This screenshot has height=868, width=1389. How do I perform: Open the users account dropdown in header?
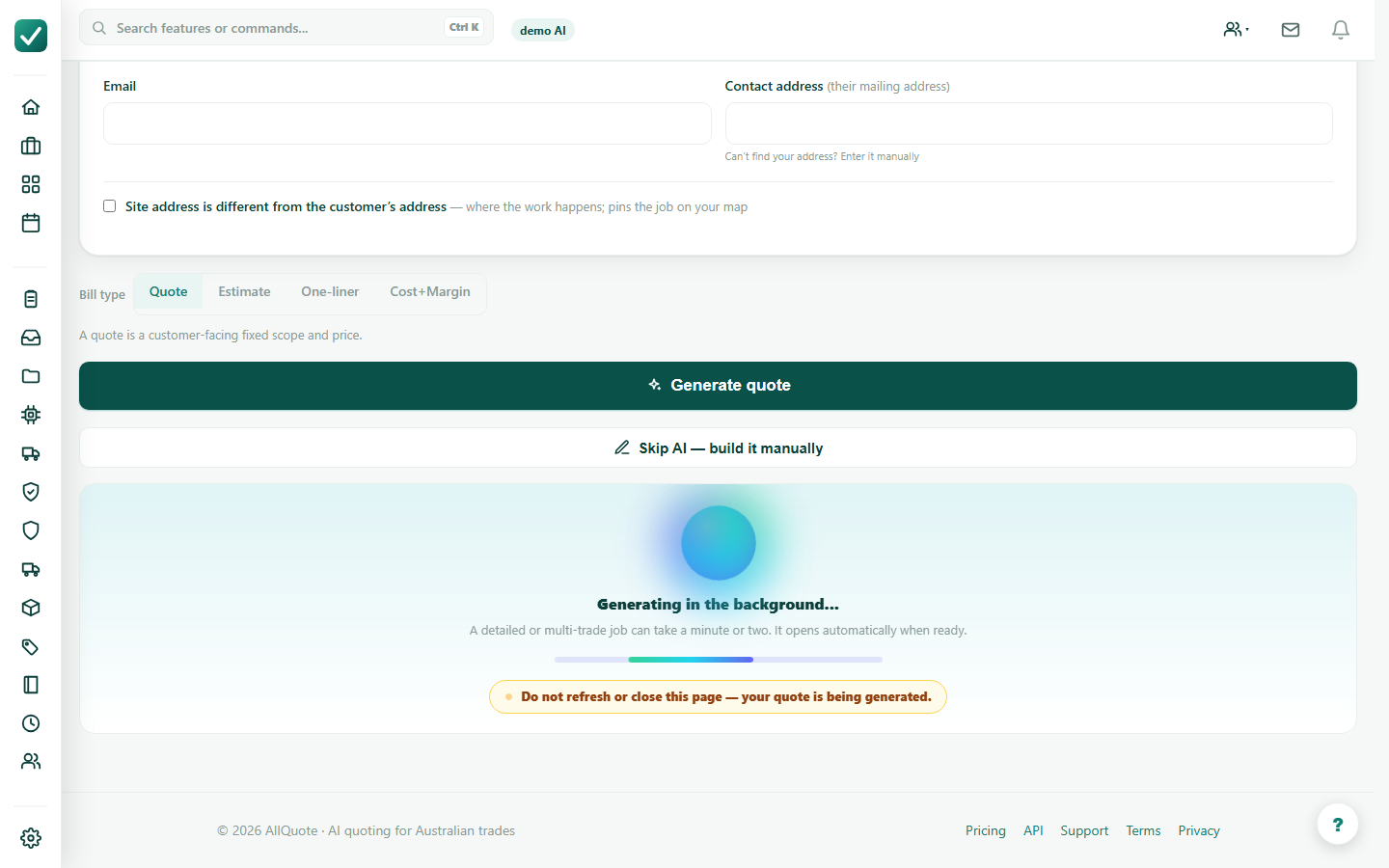coord(1237,30)
